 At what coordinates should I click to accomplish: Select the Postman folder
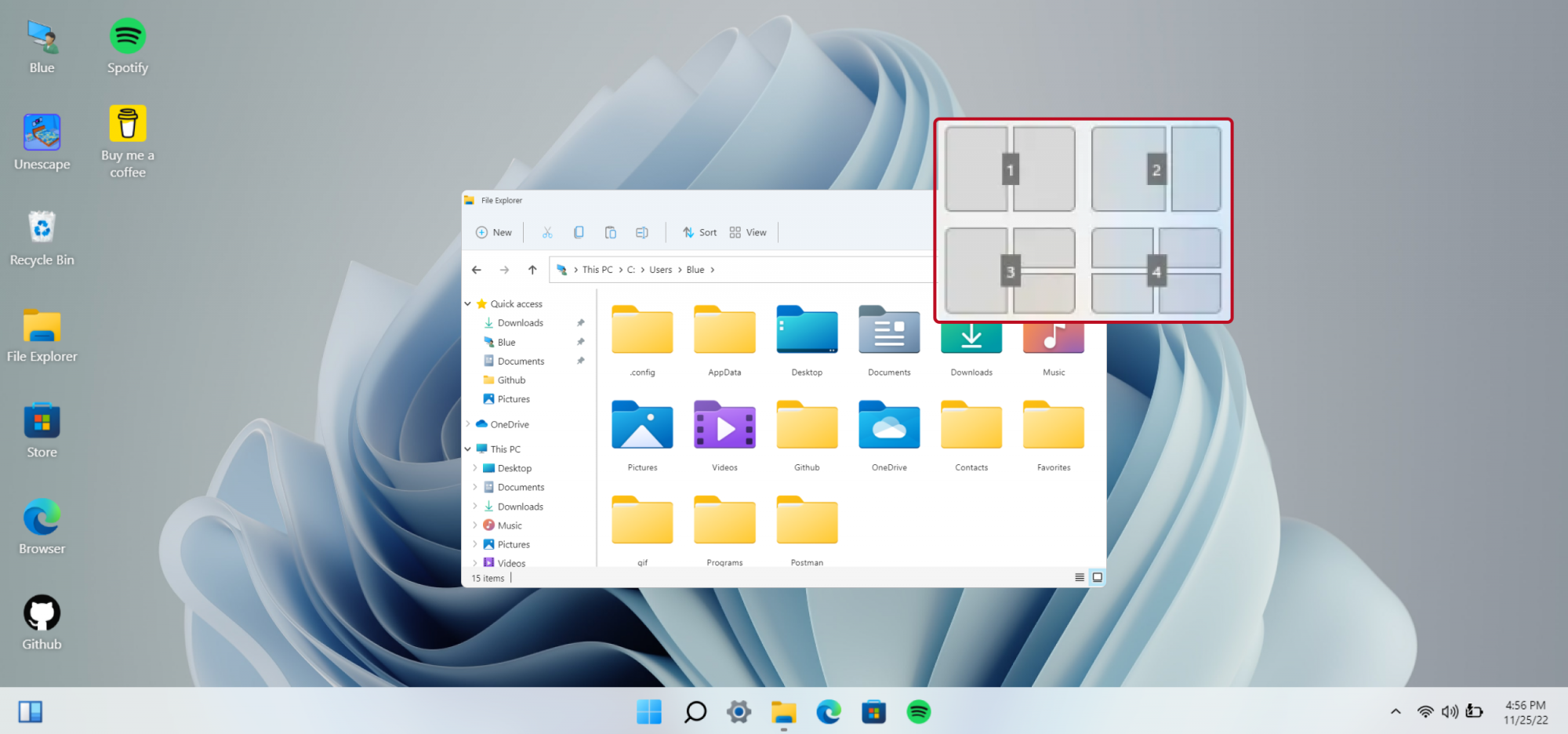tap(807, 530)
